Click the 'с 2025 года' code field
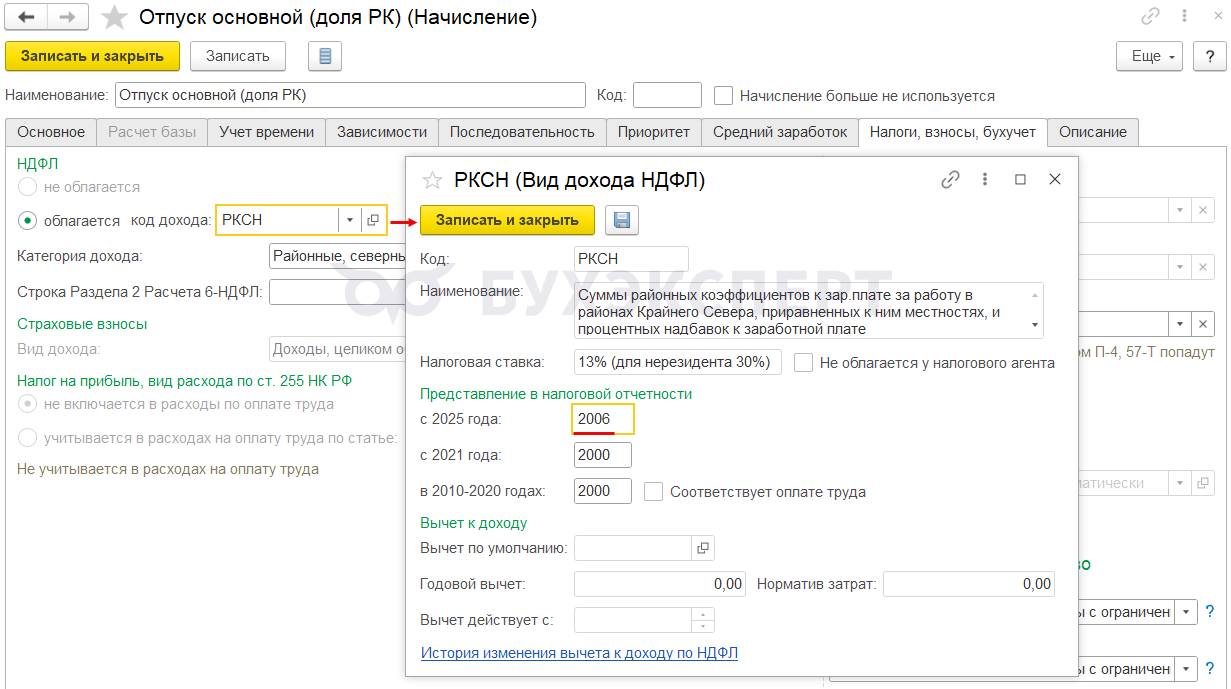 point(602,419)
